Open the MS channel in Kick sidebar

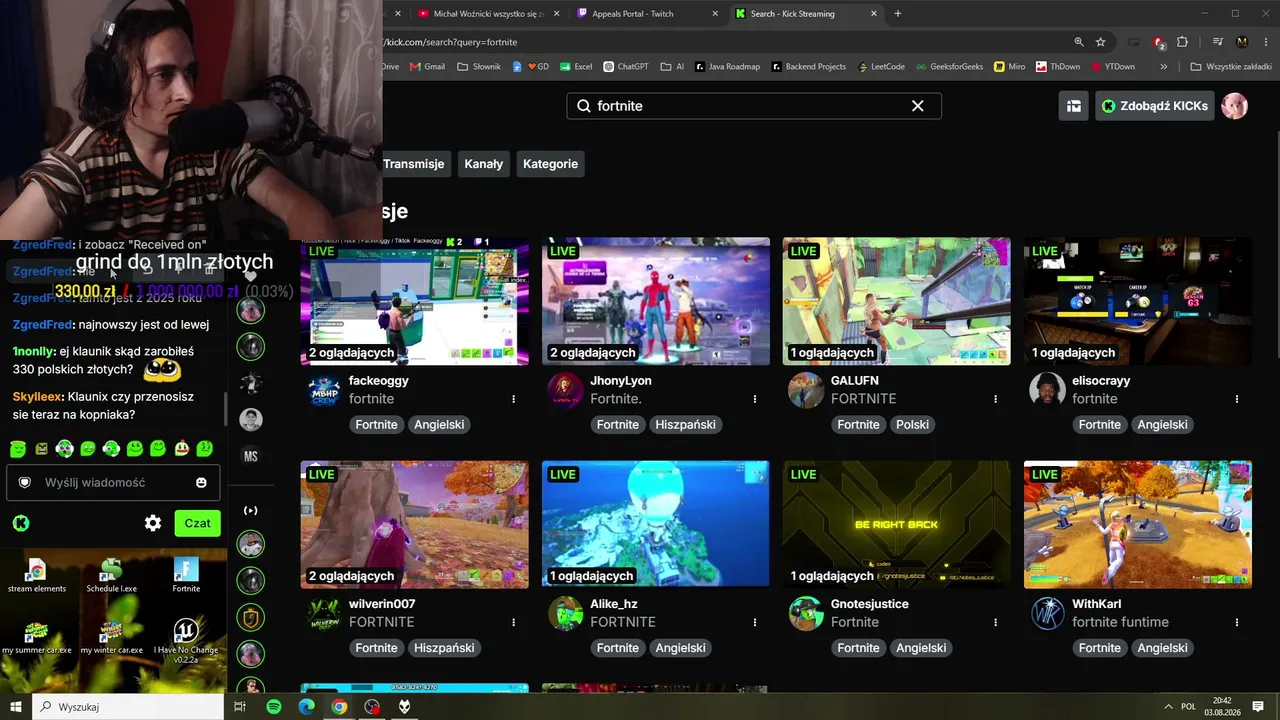pyautogui.click(x=251, y=456)
